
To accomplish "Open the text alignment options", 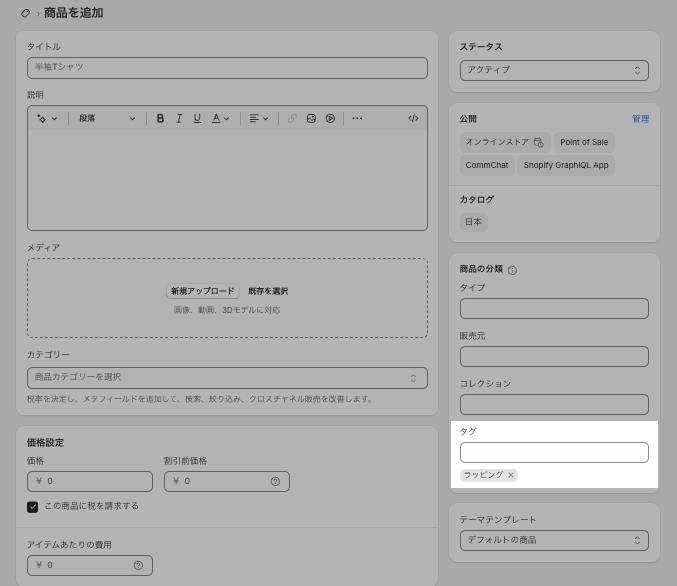I will pyautogui.click(x=259, y=118).
